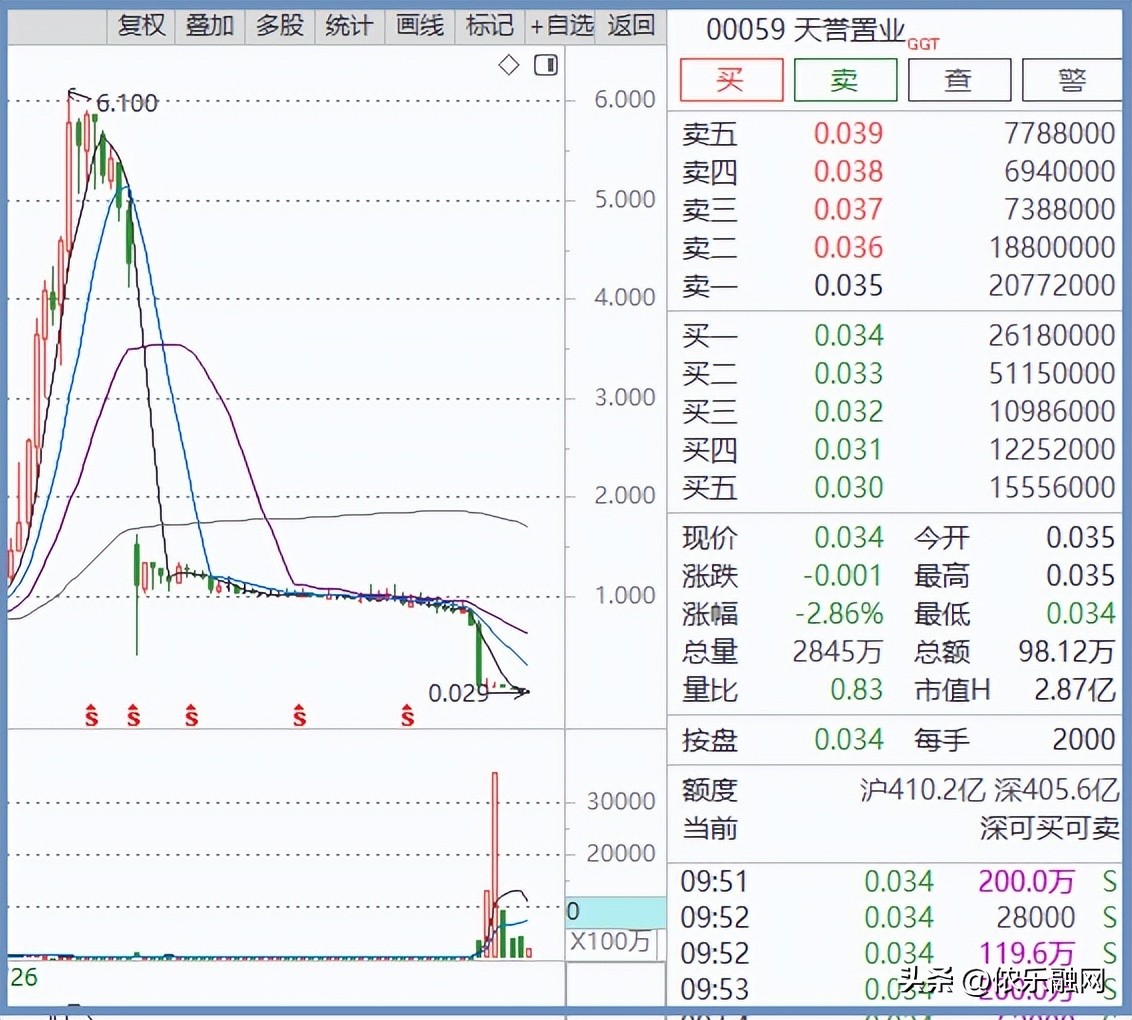1132x1020 pixels.
Task: Switch to 多股 multi-stock view
Action: coord(280,25)
